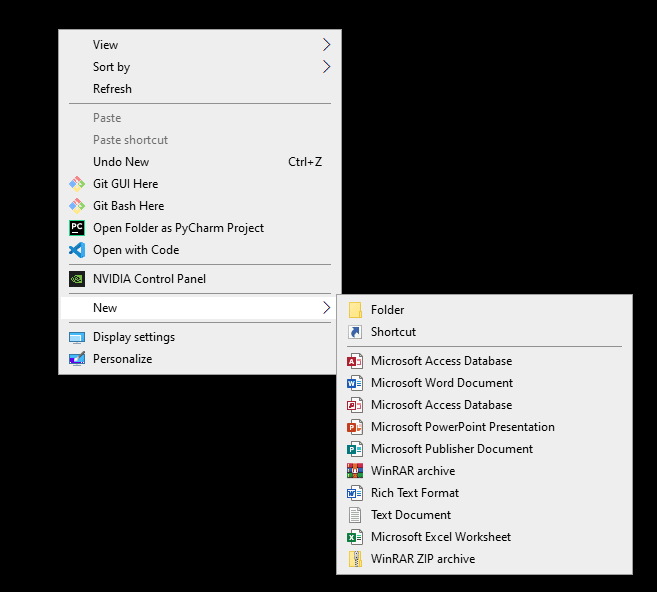Viewport: 657px width, 592px height.
Task: Click the Git GUI Here icon
Action: pyautogui.click(x=77, y=184)
